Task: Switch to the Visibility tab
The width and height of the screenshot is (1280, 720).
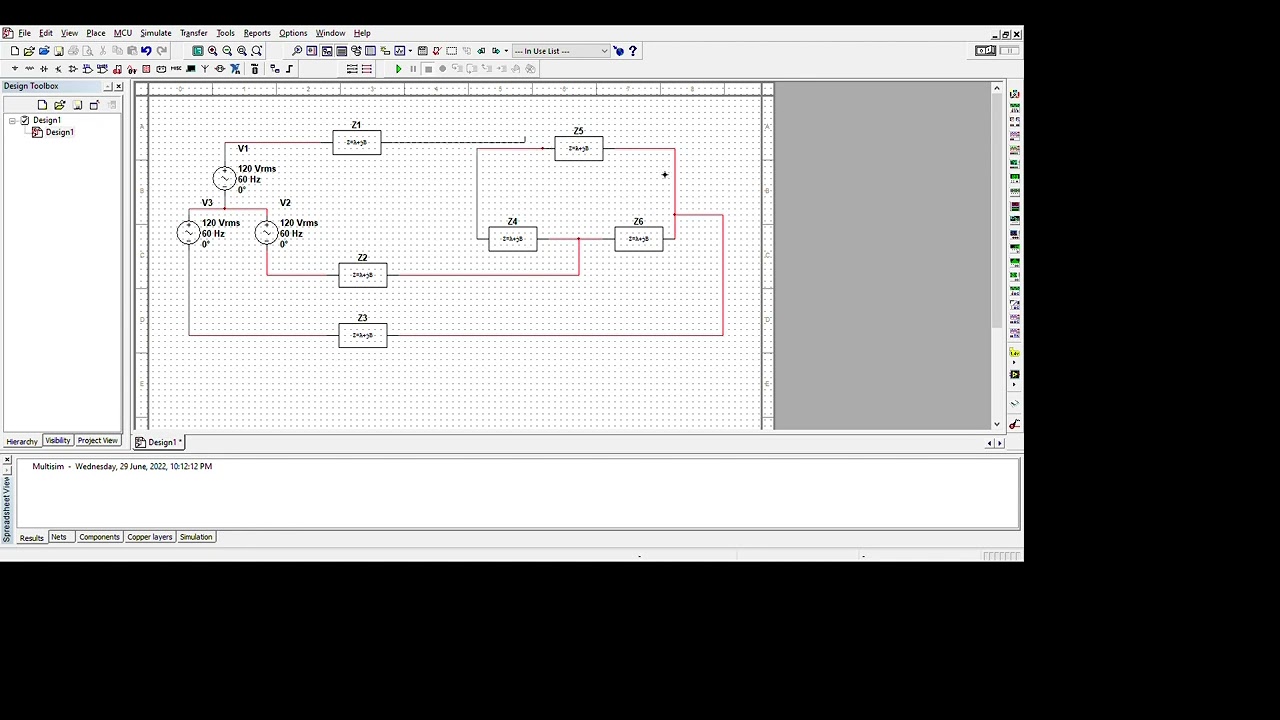Action: (57, 441)
